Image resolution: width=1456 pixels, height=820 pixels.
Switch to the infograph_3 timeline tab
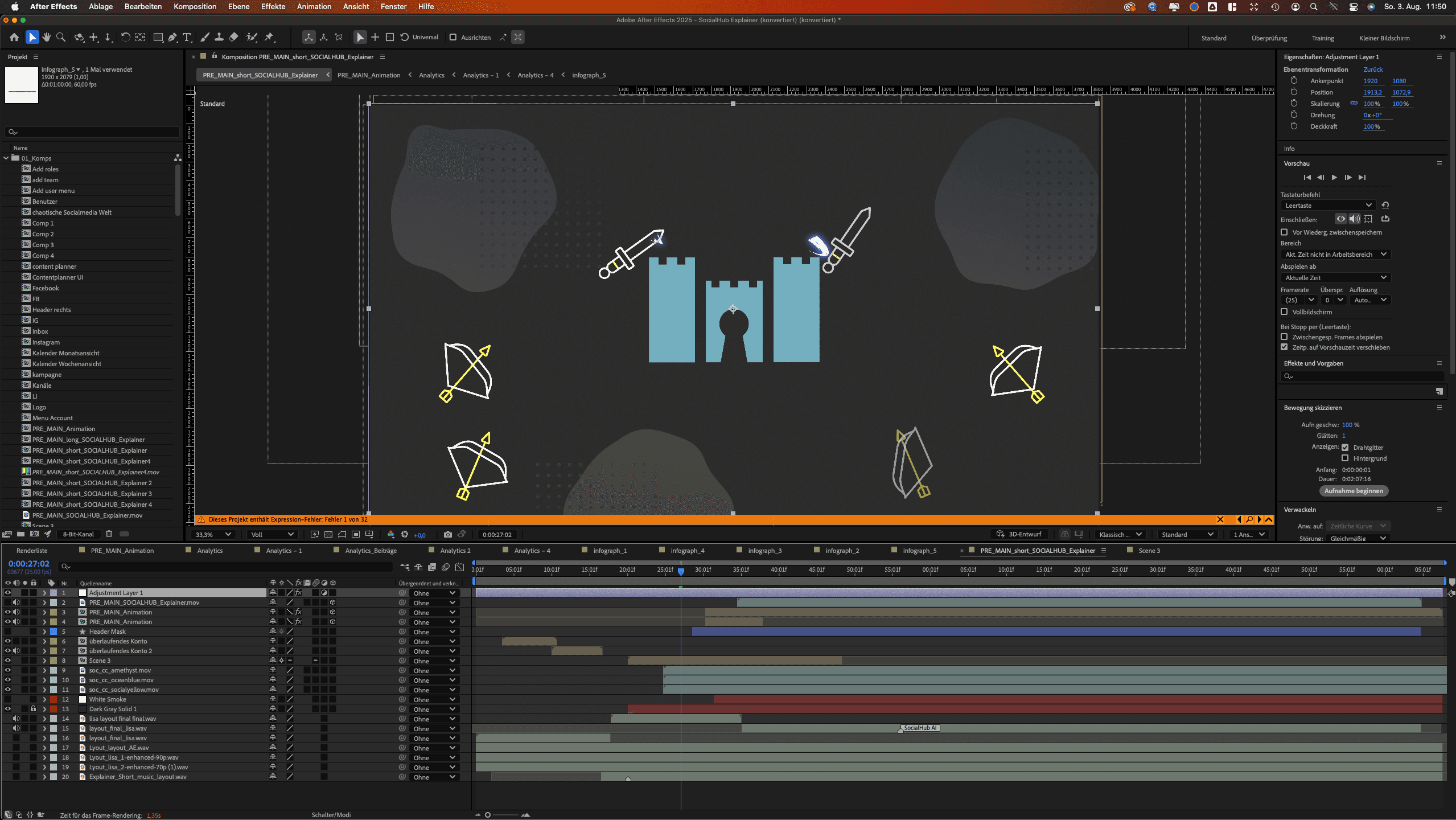point(764,551)
